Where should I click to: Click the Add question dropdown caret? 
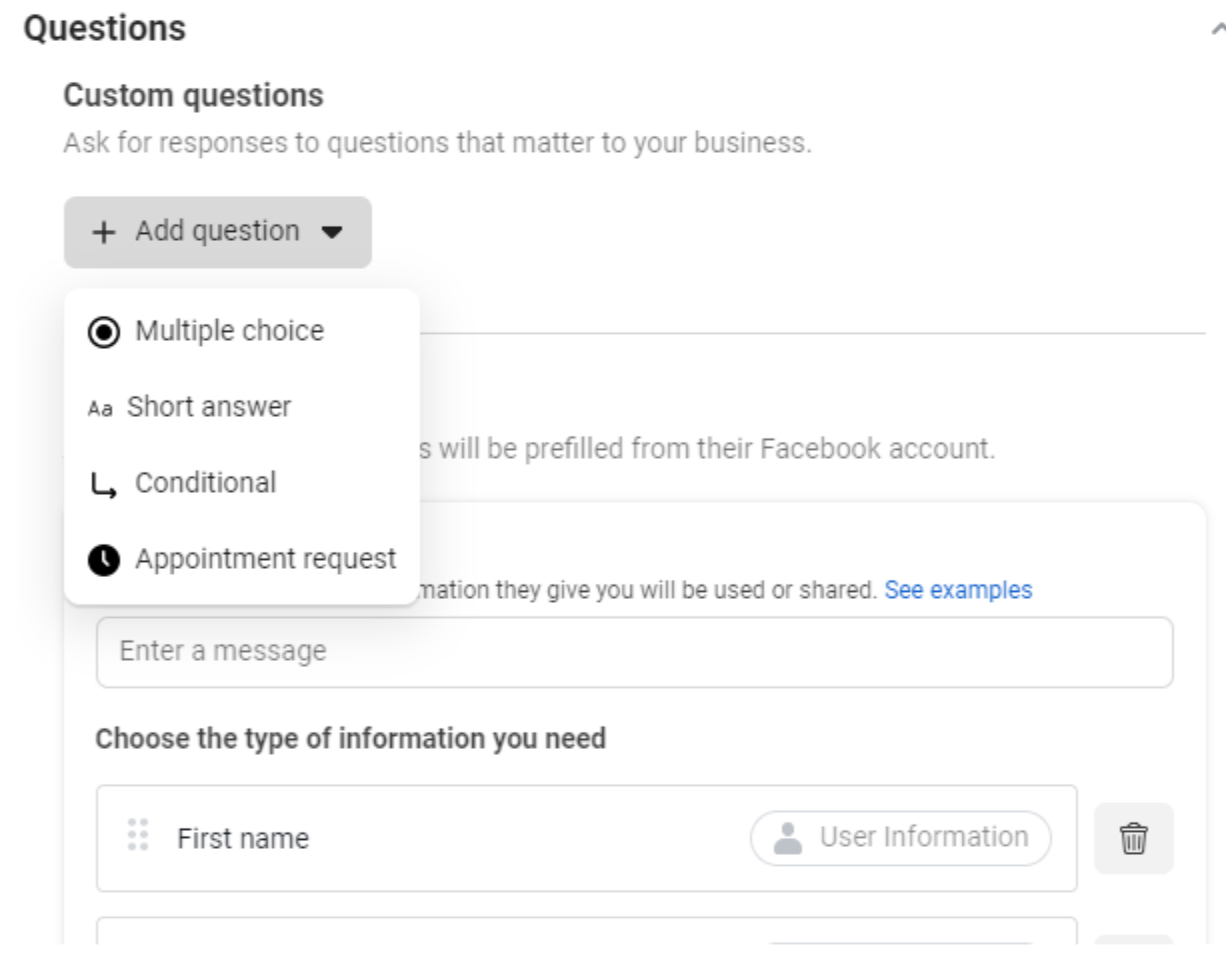[x=332, y=232]
